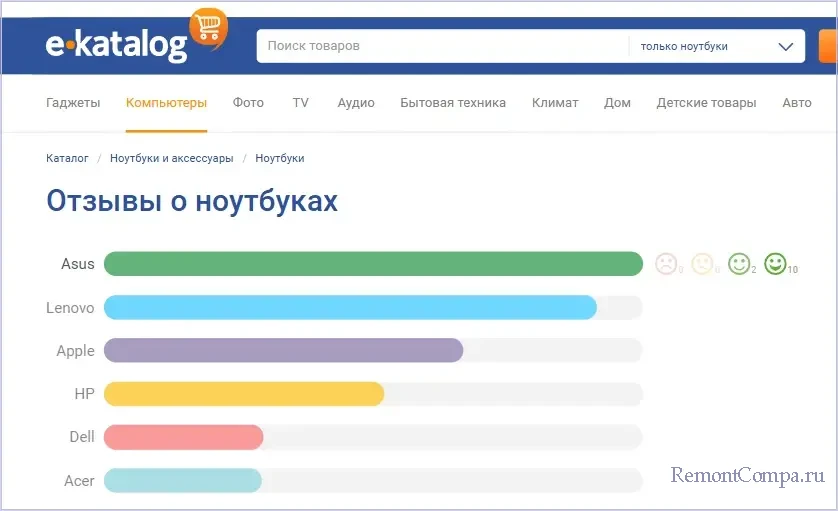Select the Компьютеры category tab
Viewport: 838px width, 511px height.
point(166,103)
